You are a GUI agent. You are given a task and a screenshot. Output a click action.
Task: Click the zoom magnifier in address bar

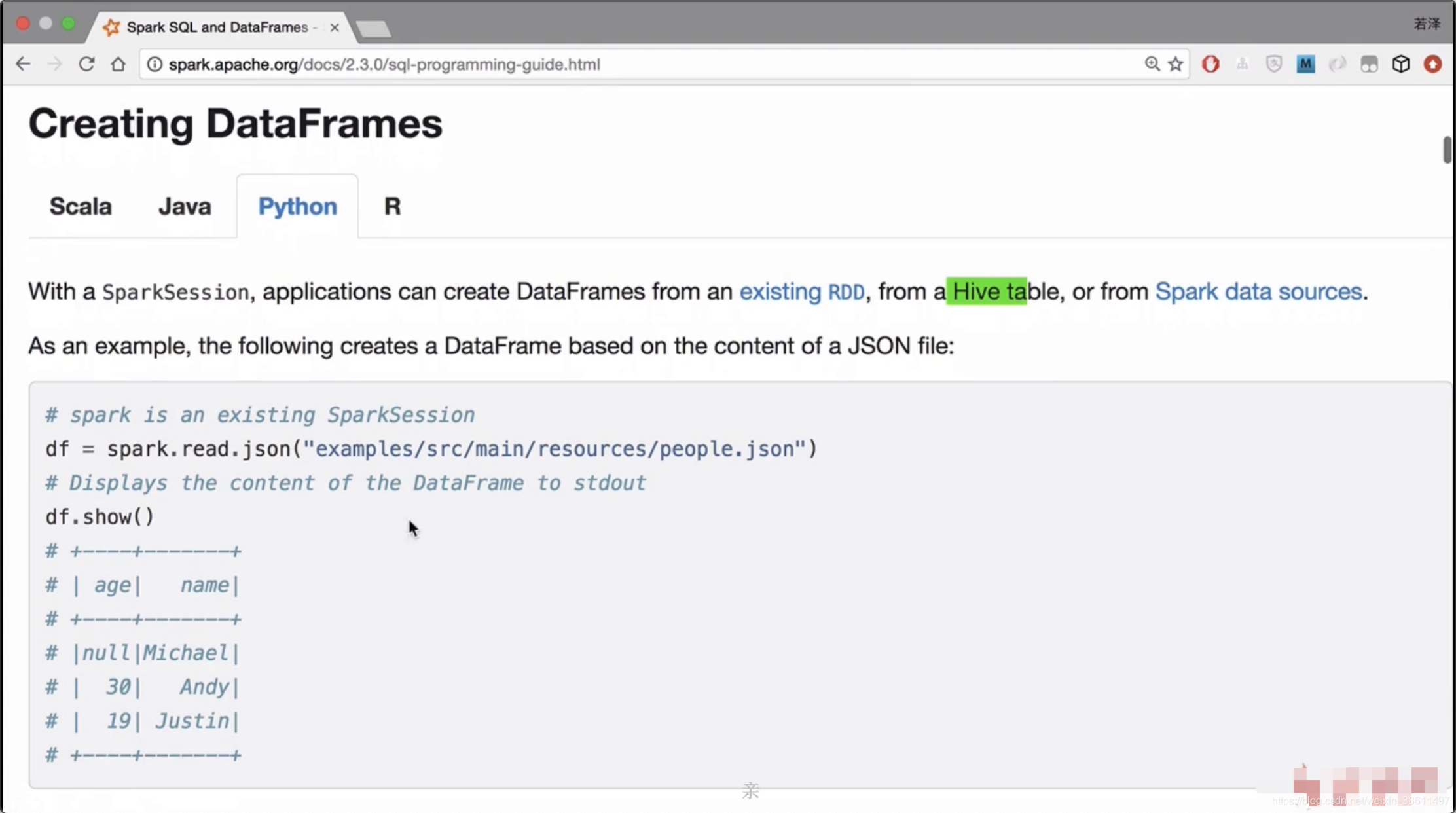point(1152,63)
